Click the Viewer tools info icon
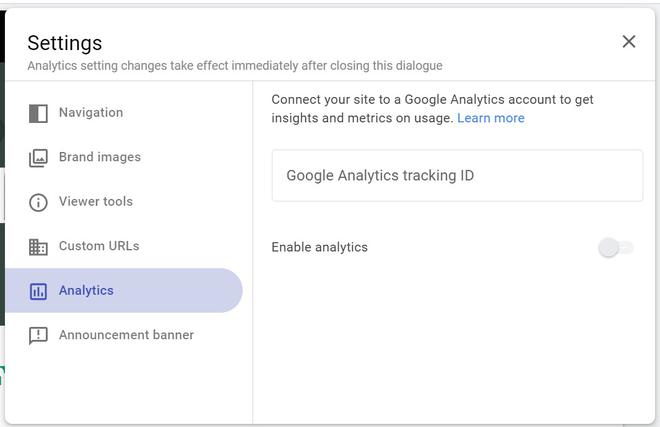Viewport: 660px width, 427px height. (x=38, y=202)
